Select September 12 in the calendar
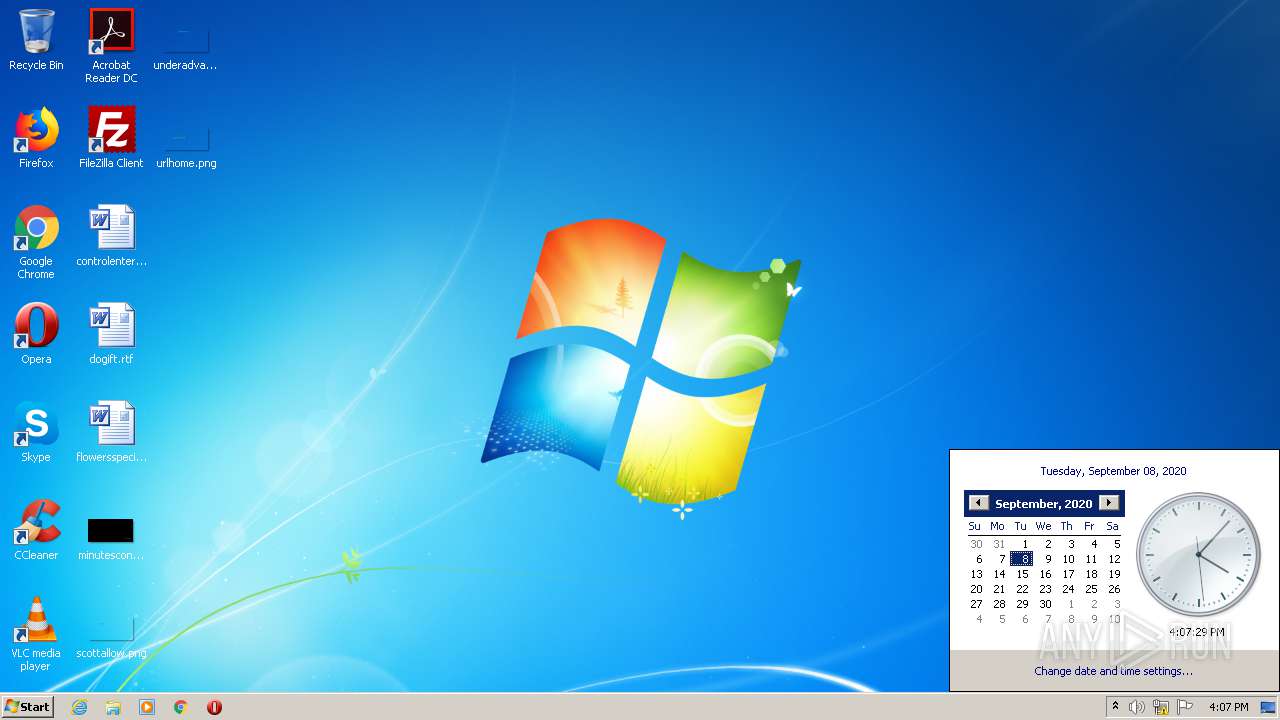 click(1114, 559)
